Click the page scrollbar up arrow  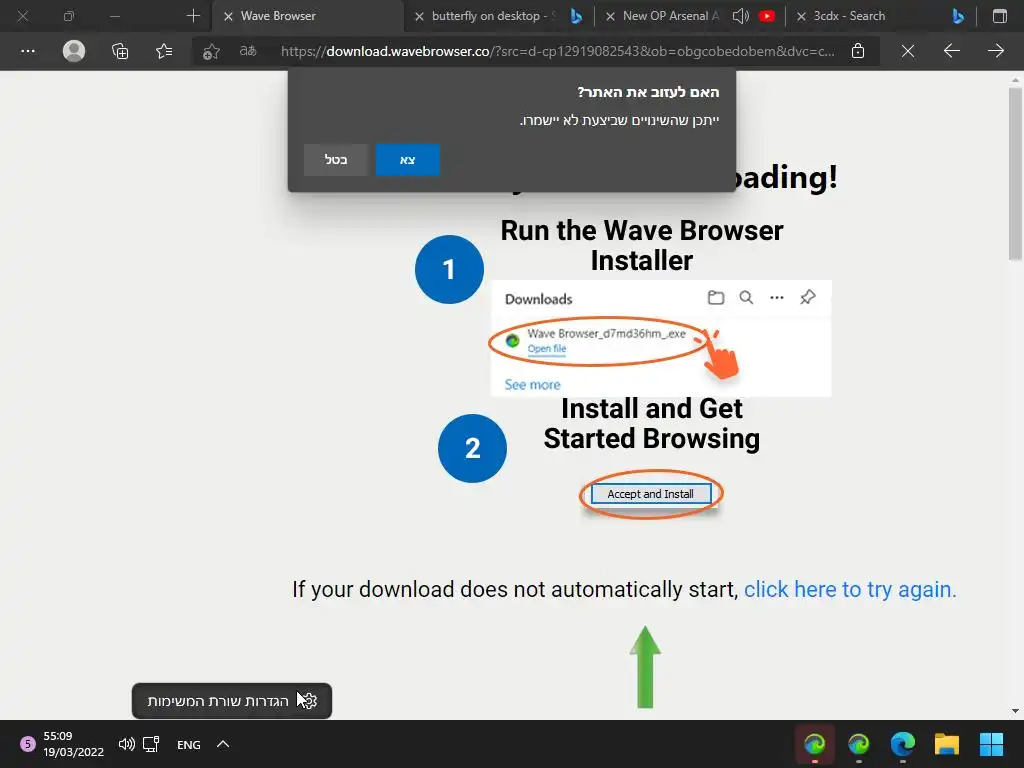click(1015, 80)
